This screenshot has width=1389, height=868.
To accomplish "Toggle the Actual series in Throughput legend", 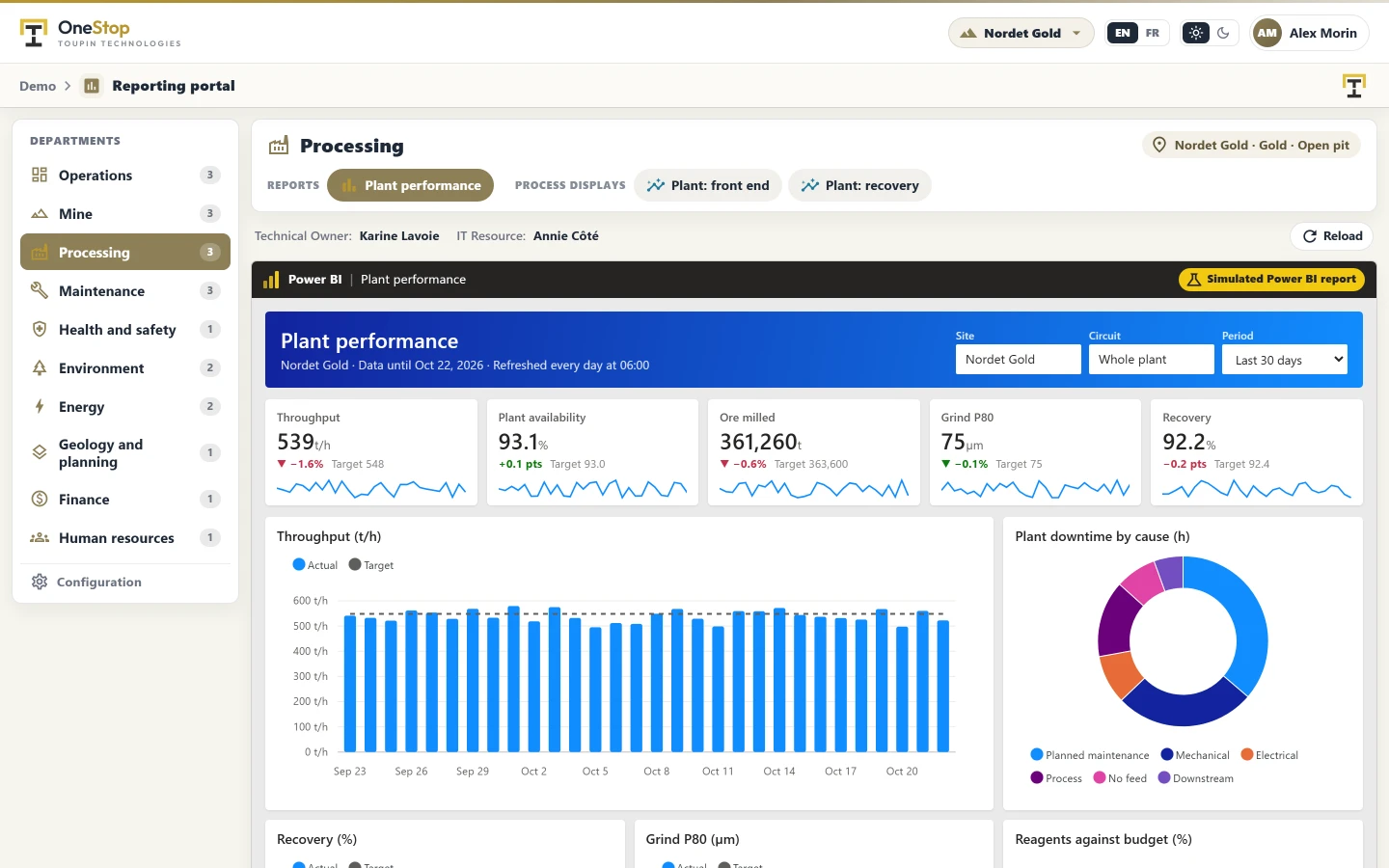I will coord(315,565).
